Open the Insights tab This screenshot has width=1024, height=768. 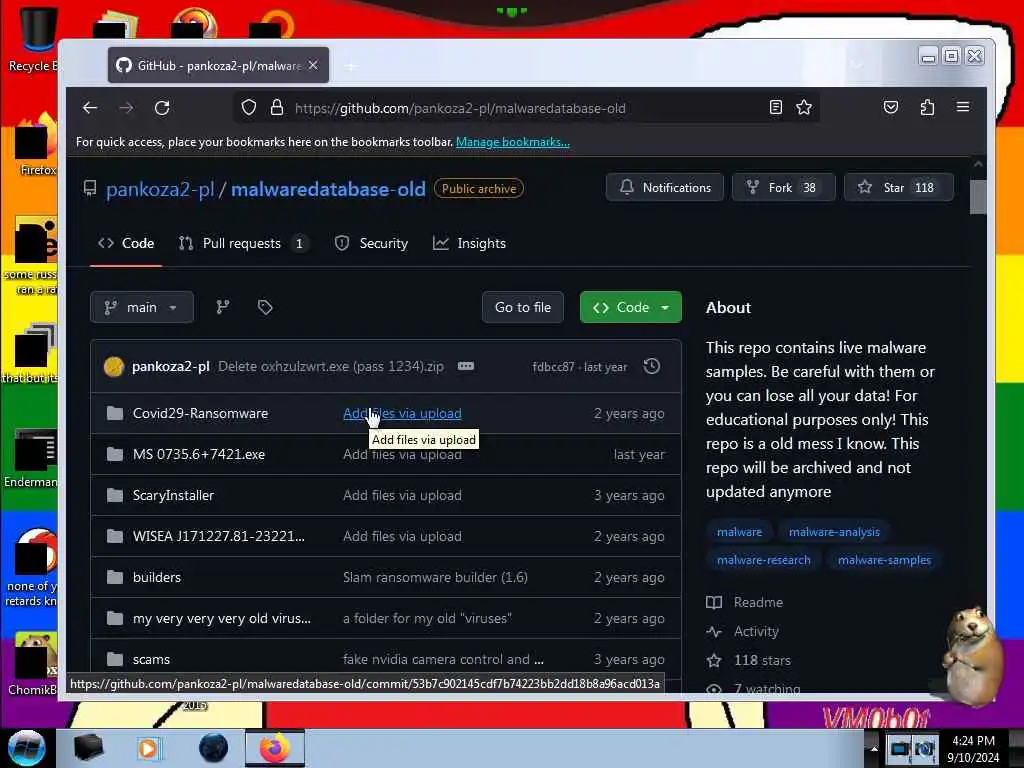coord(469,244)
